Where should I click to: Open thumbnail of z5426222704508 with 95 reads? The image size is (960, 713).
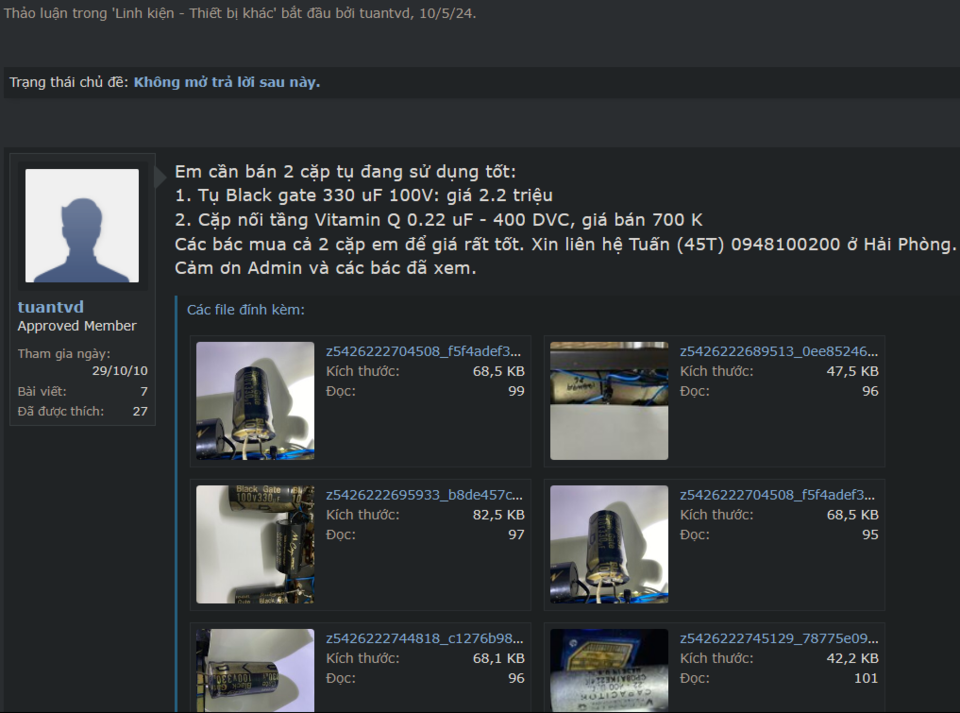609,544
